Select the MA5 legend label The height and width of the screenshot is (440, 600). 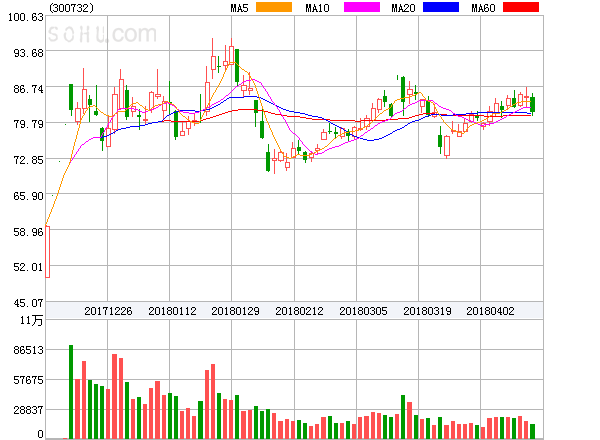[239, 8]
